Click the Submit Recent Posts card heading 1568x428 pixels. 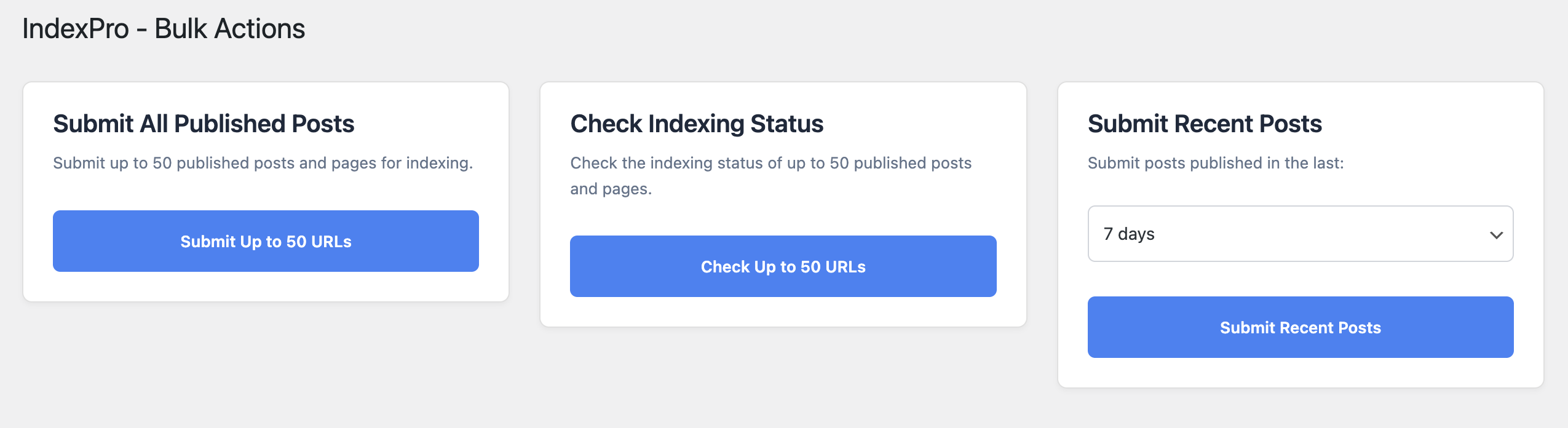point(1205,123)
